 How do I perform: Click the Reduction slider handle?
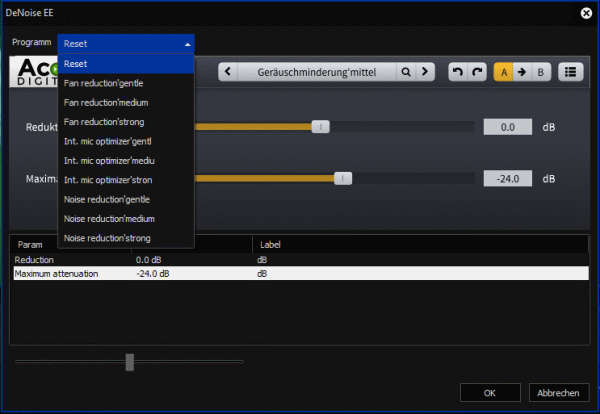[x=321, y=127]
